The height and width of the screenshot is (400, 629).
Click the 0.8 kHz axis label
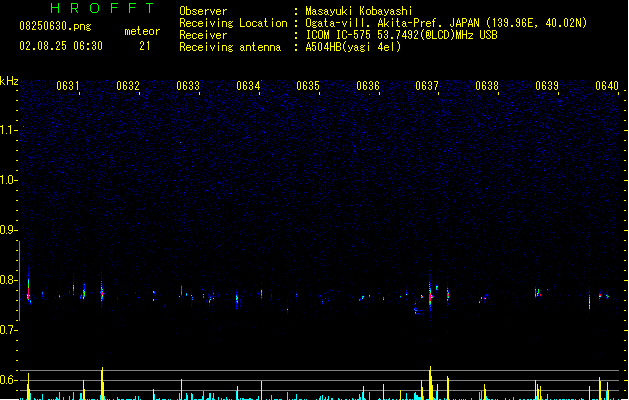(x=8, y=280)
